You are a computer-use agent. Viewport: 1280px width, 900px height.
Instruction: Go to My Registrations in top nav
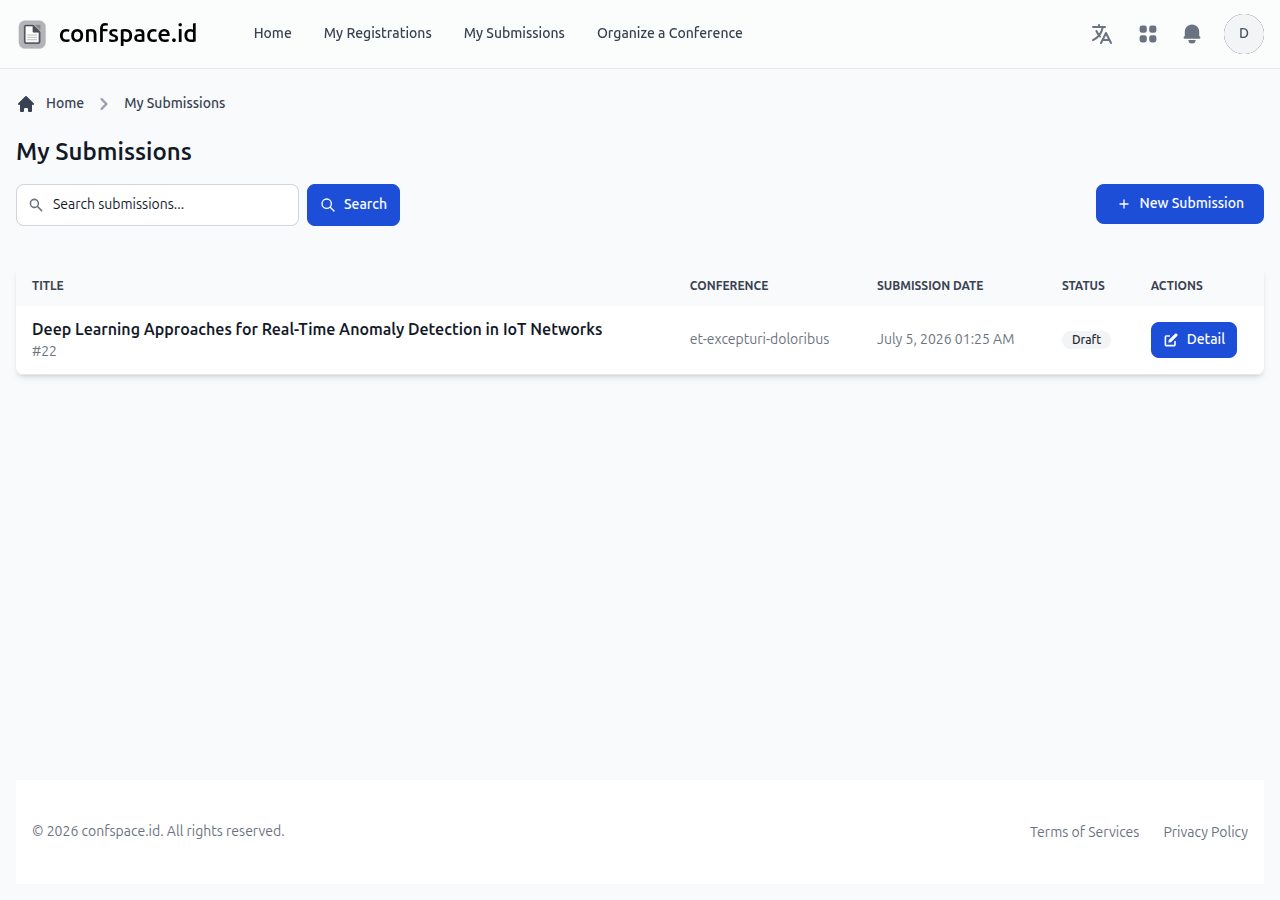pos(378,33)
